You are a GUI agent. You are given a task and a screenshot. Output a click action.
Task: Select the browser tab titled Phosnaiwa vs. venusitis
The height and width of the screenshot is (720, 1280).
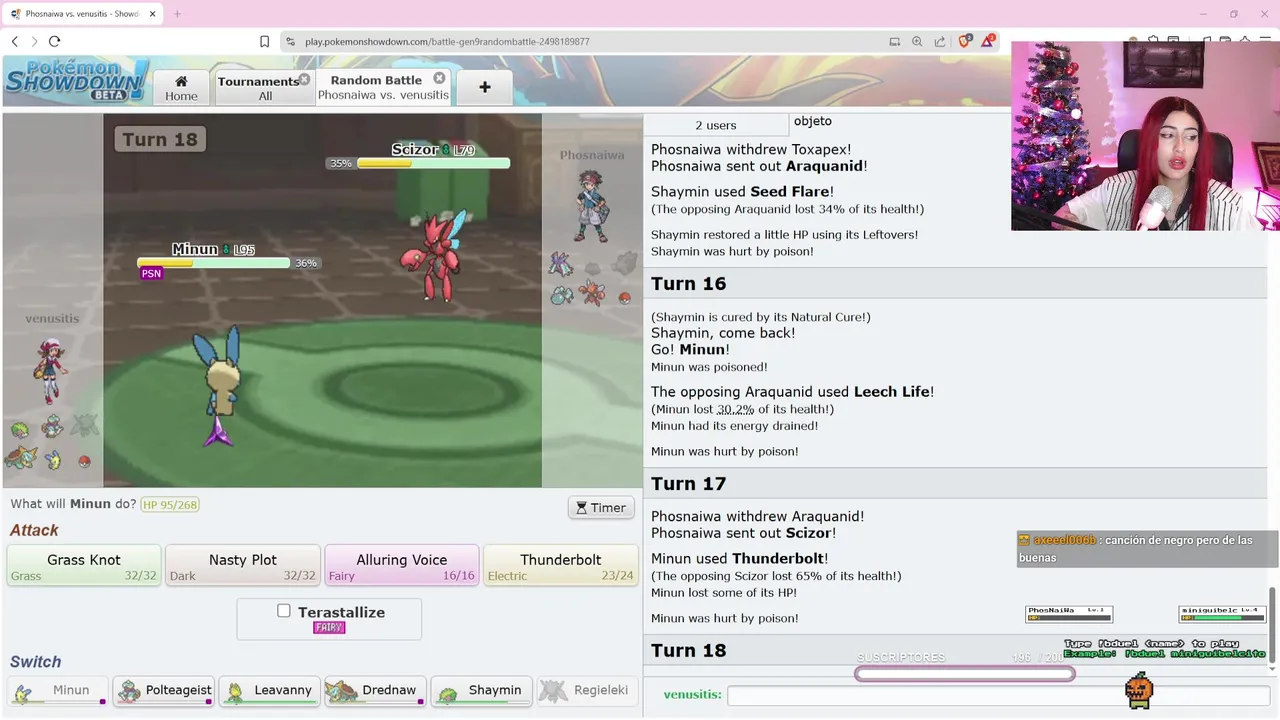[x=82, y=14]
